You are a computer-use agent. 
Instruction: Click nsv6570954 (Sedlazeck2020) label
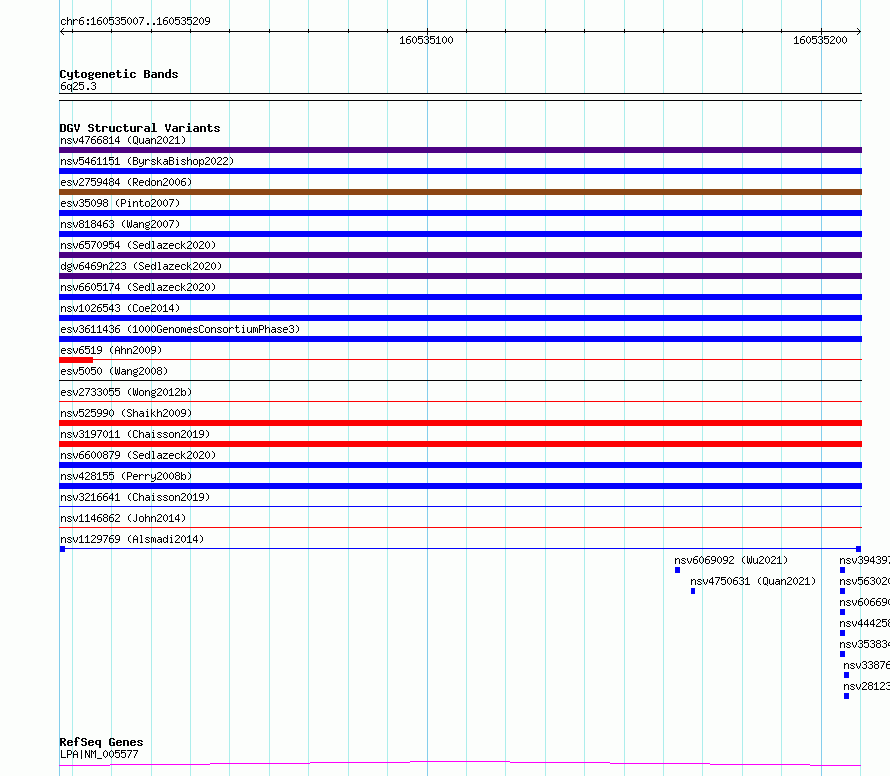pyautogui.click(x=138, y=245)
